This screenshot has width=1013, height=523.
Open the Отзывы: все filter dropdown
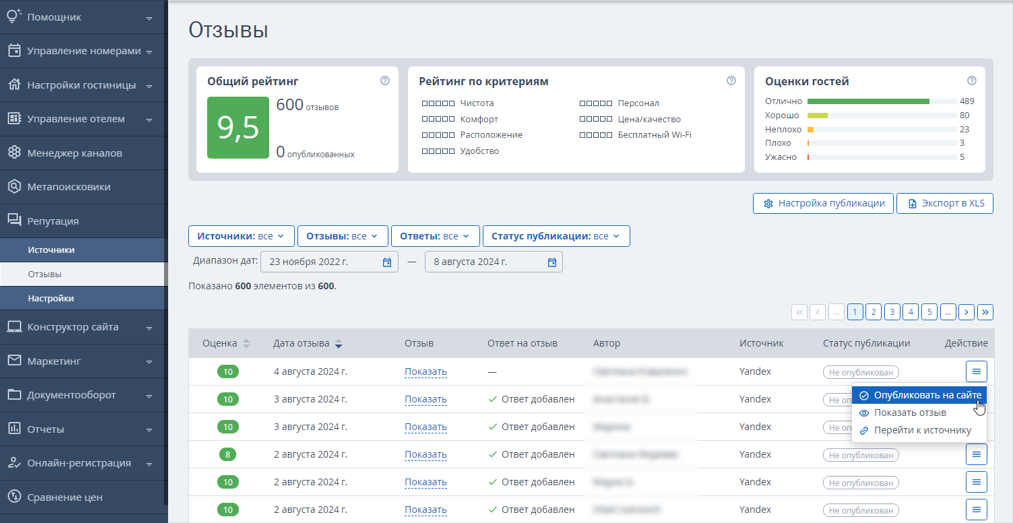(x=342, y=236)
